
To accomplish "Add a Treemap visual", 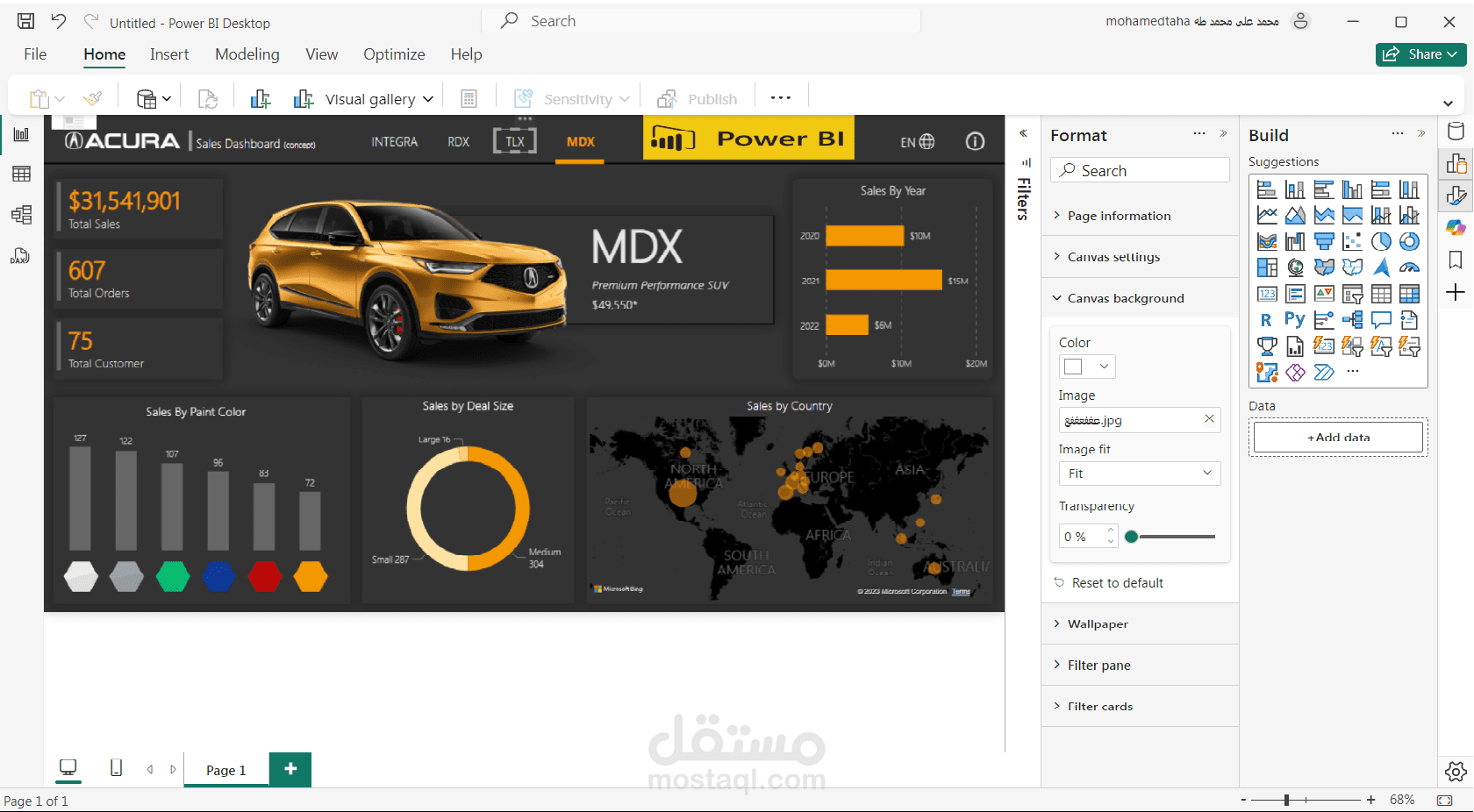I will [1267, 267].
